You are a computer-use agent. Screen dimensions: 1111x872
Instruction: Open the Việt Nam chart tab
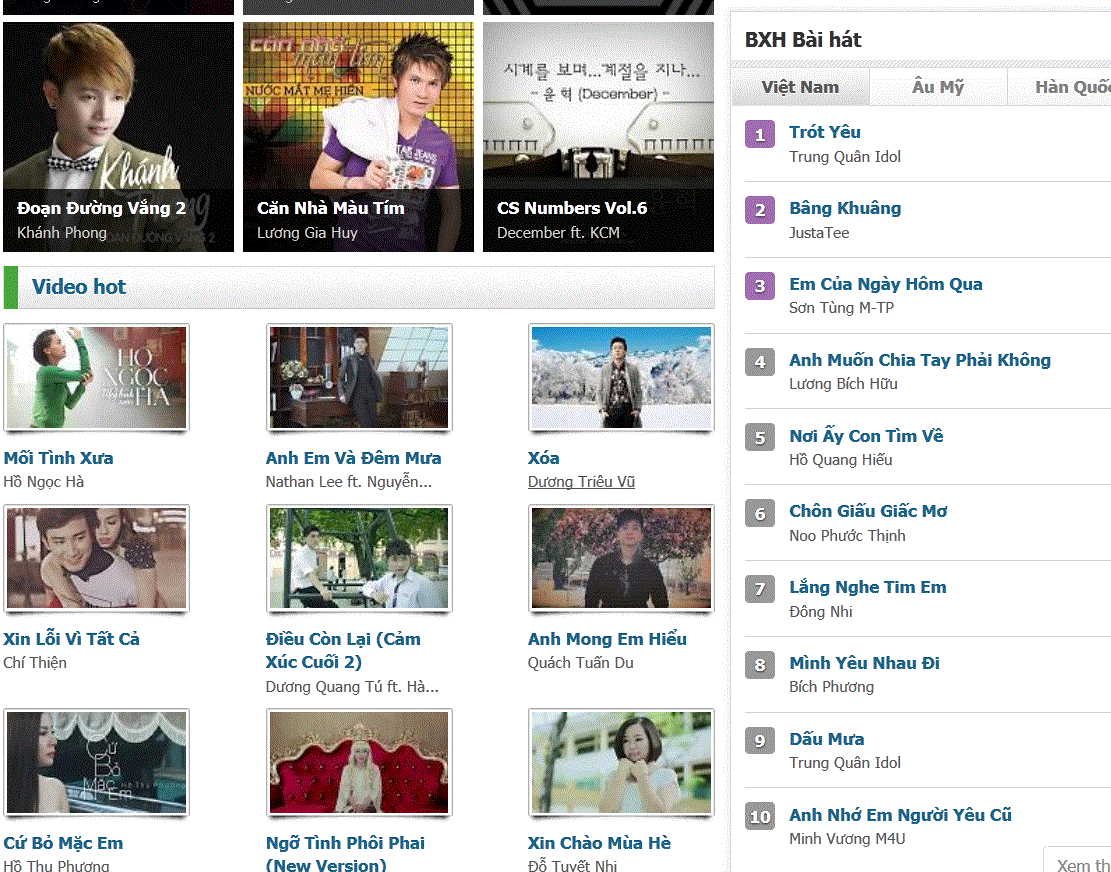point(800,87)
